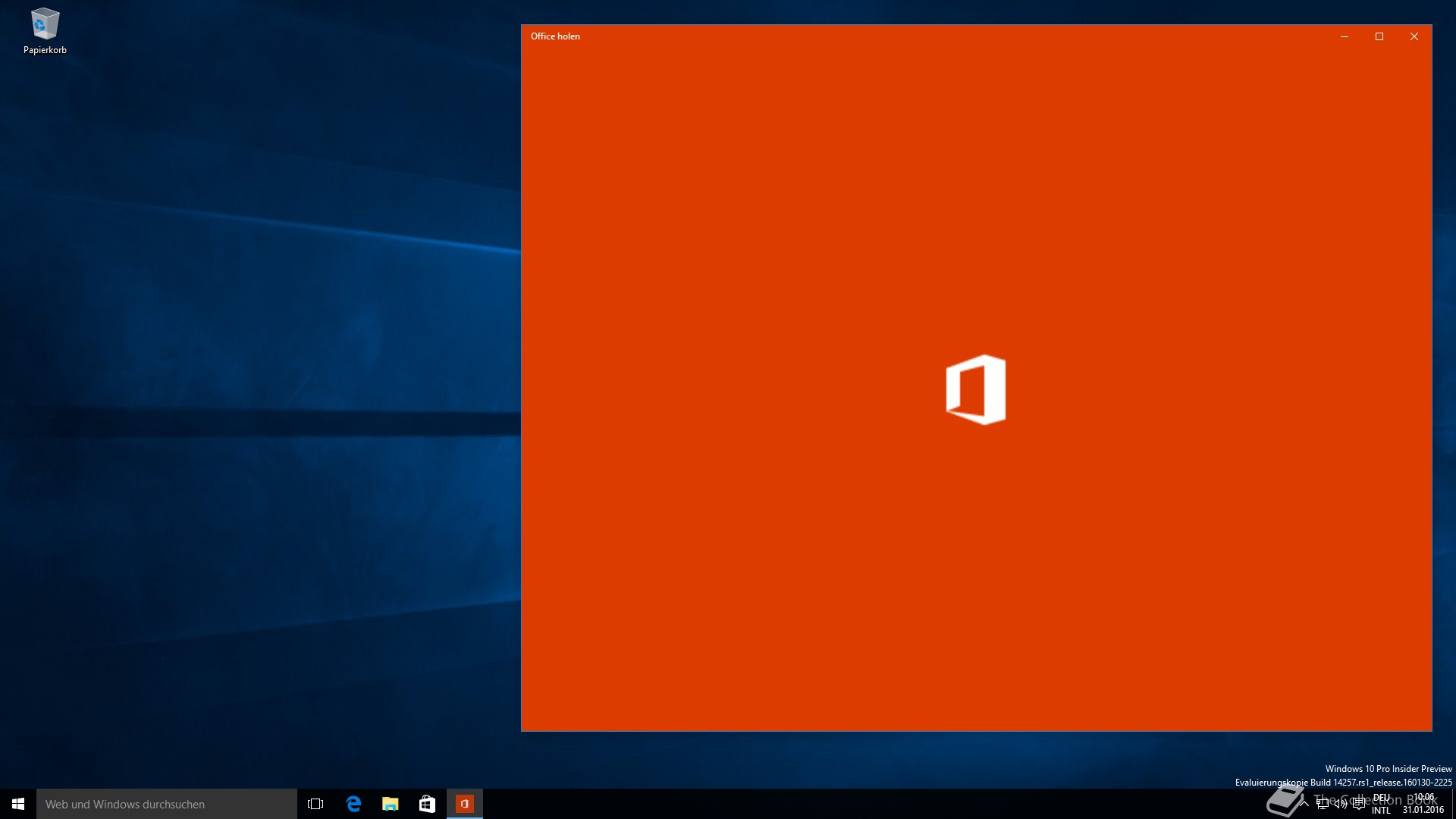
Task: Click the white Office logo in the splash screen
Action: 976,390
